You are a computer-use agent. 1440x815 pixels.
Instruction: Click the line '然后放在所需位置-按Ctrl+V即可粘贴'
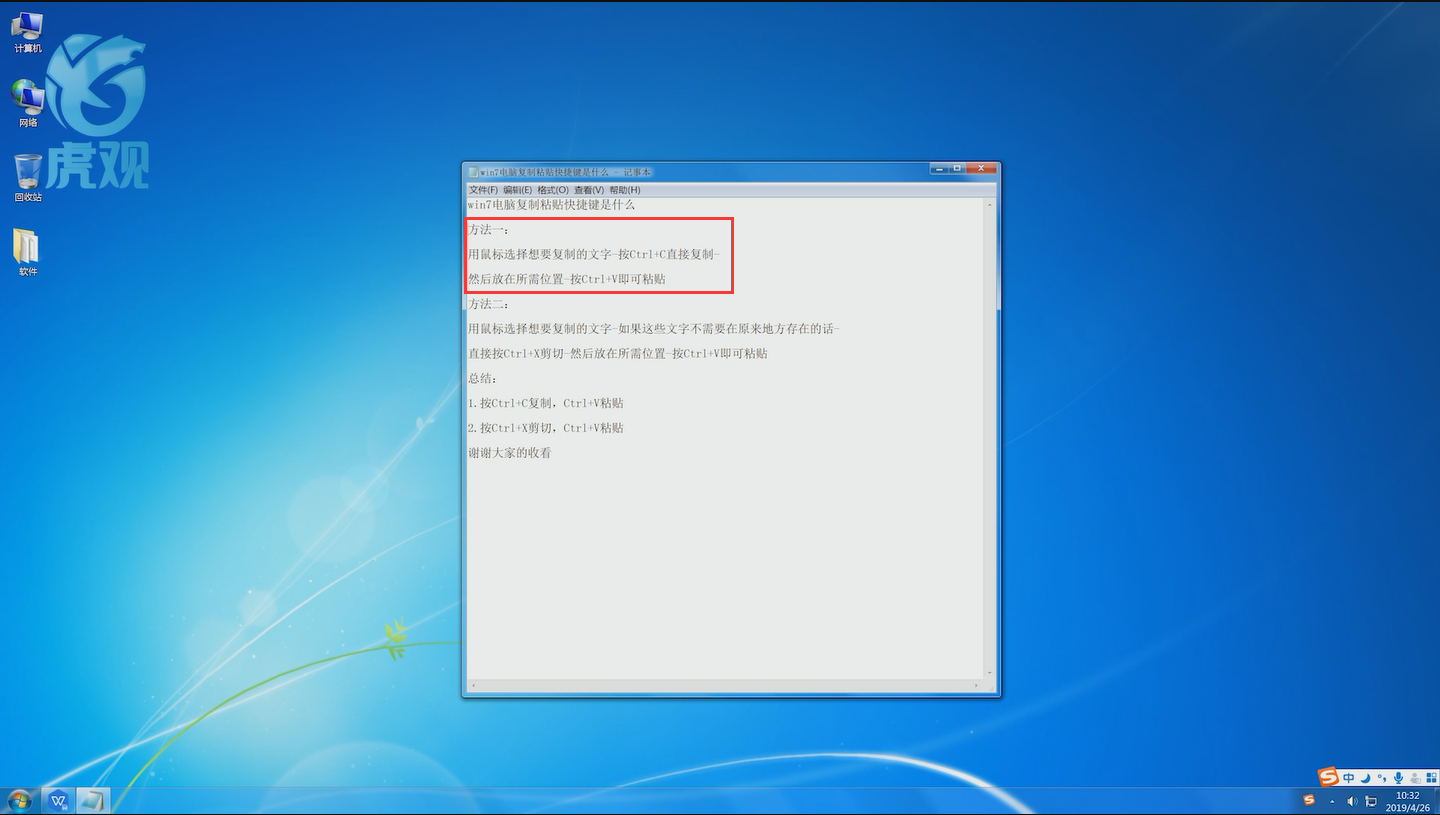[567, 279]
